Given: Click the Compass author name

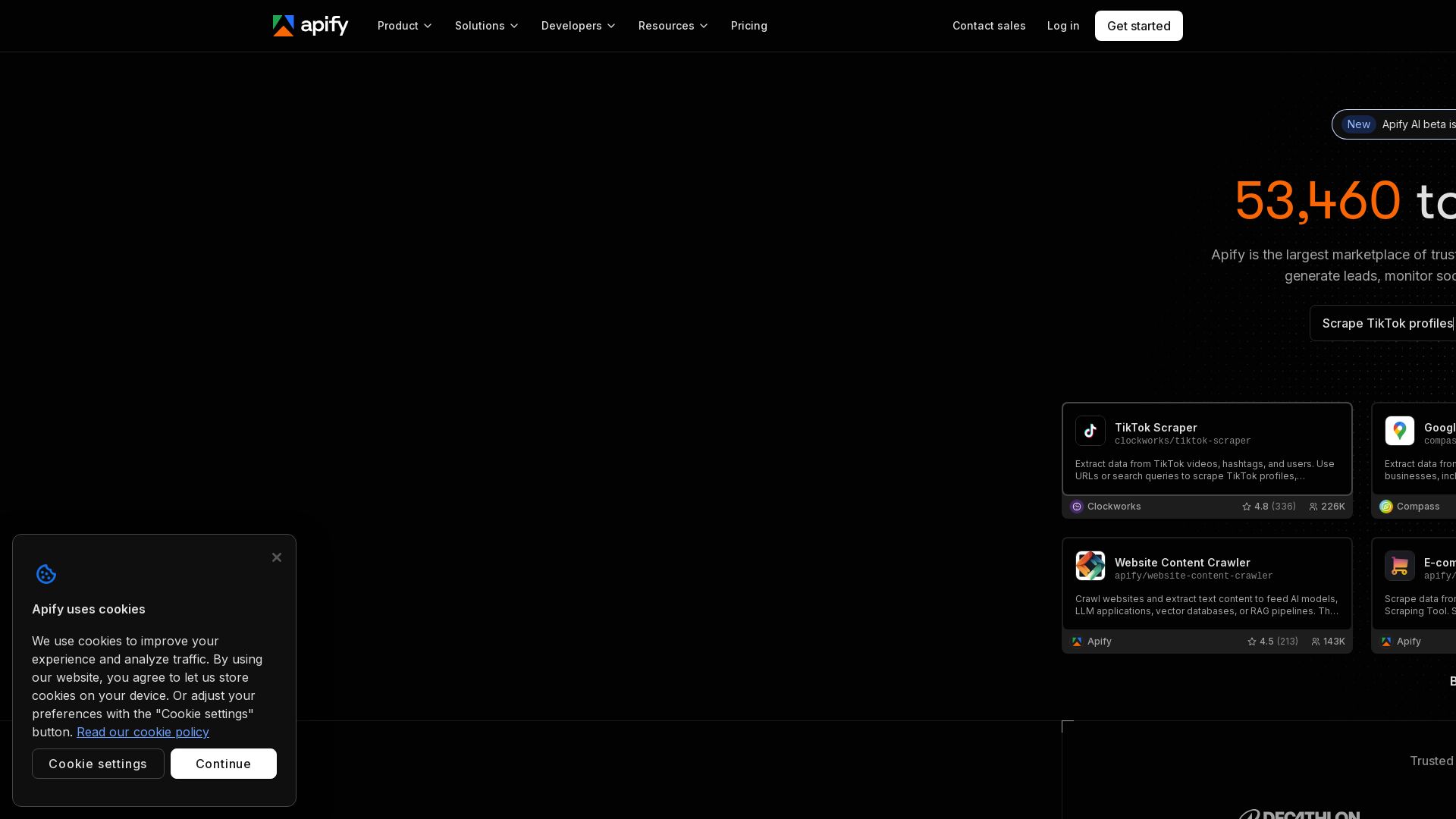Looking at the screenshot, I should pos(1418,507).
